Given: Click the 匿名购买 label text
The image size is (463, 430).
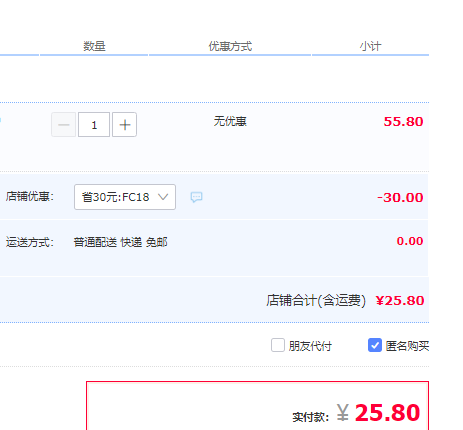Looking at the screenshot, I should point(407,346).
